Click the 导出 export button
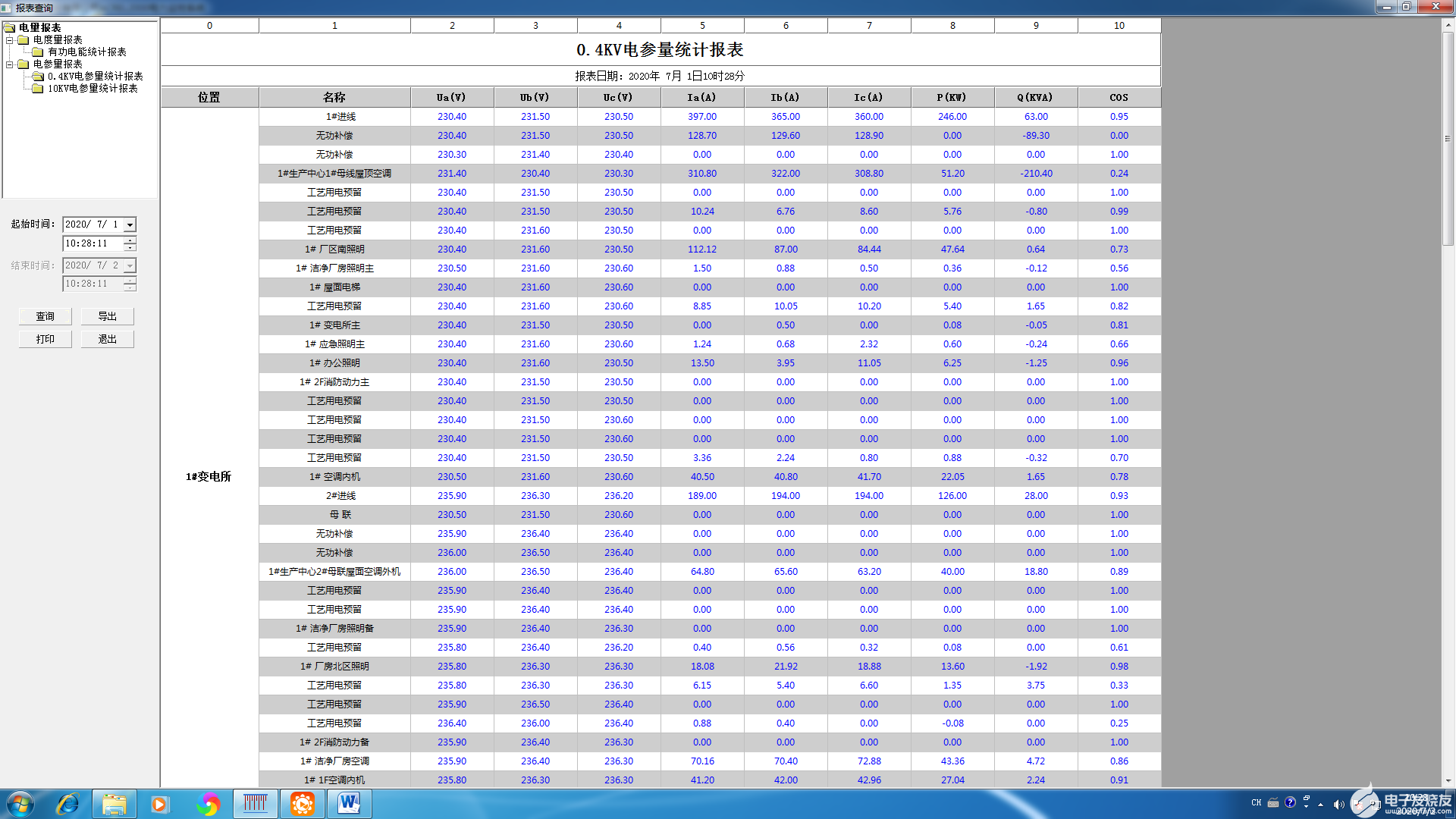 [x=107, y=316]
